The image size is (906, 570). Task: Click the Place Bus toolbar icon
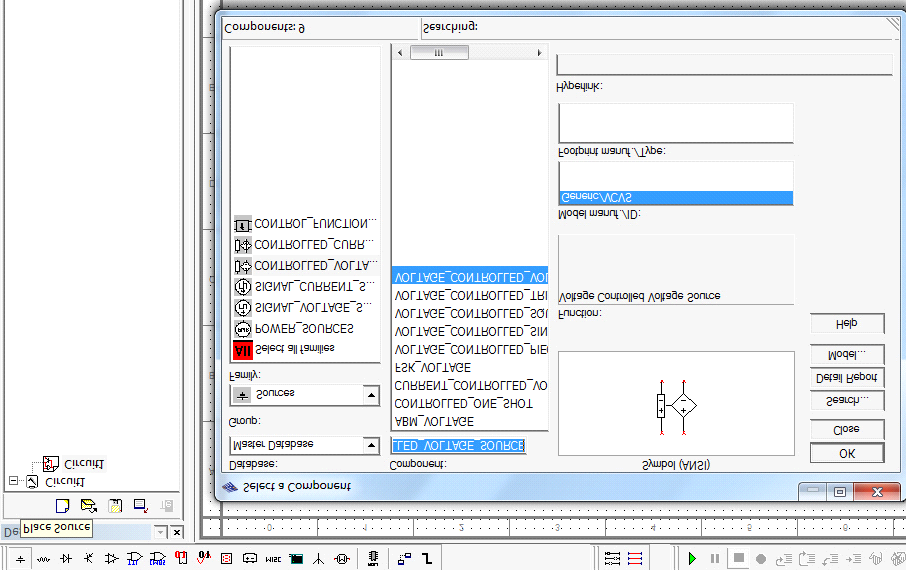pos(427,559)
